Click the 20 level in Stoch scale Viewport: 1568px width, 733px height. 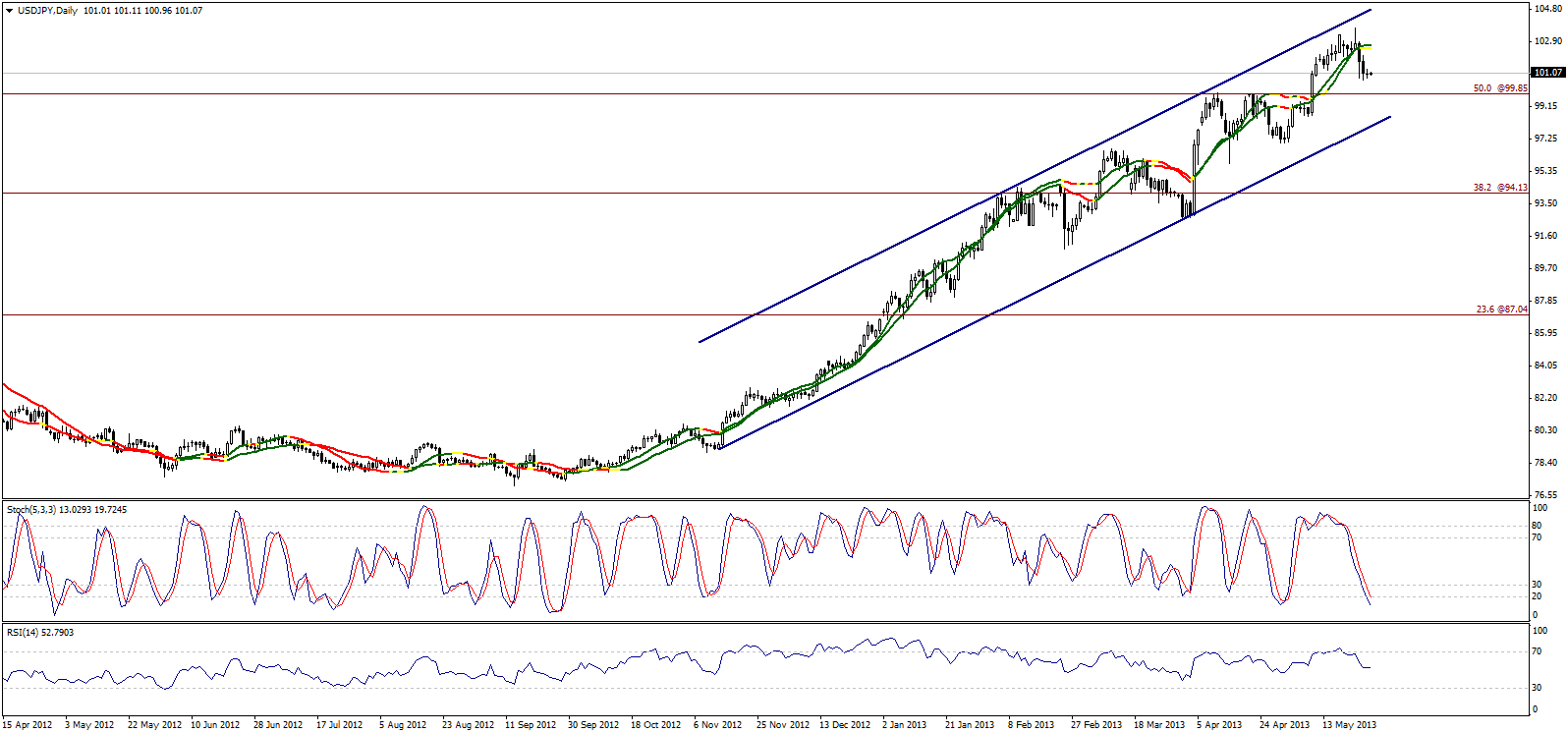(1538, 596)
